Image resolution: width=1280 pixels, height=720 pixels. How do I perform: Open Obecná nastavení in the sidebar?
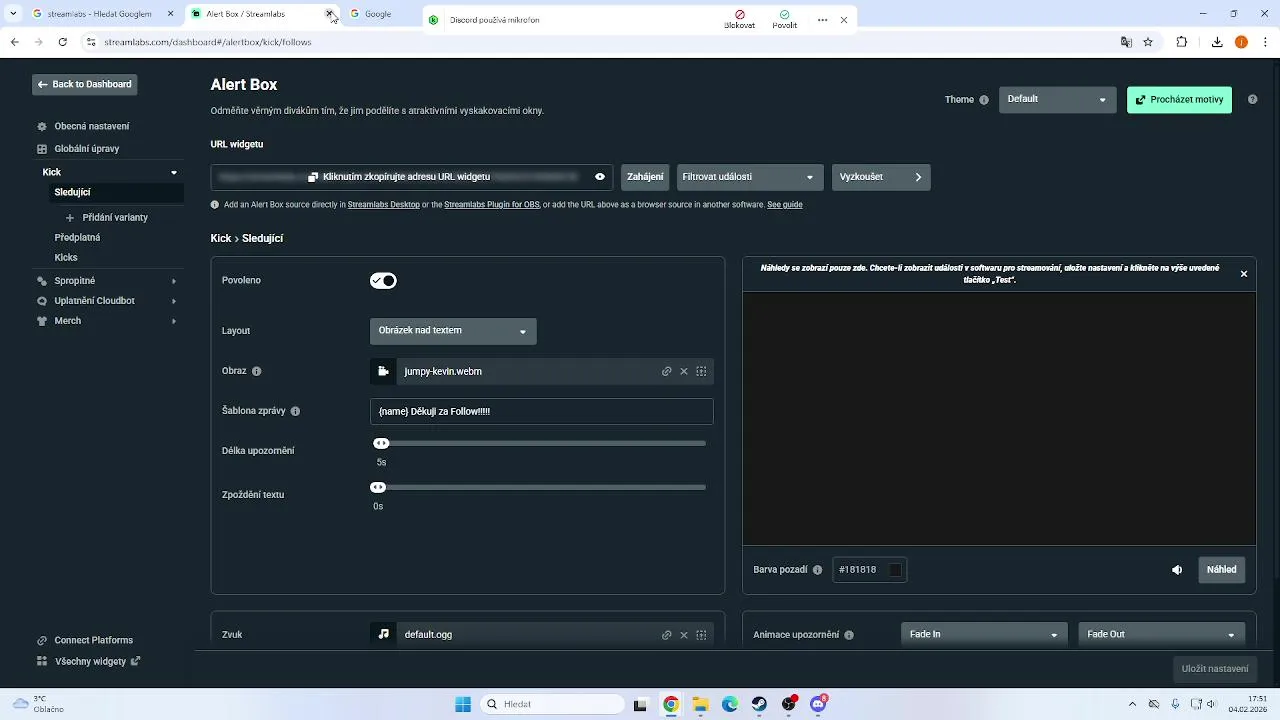pos(92,127)
